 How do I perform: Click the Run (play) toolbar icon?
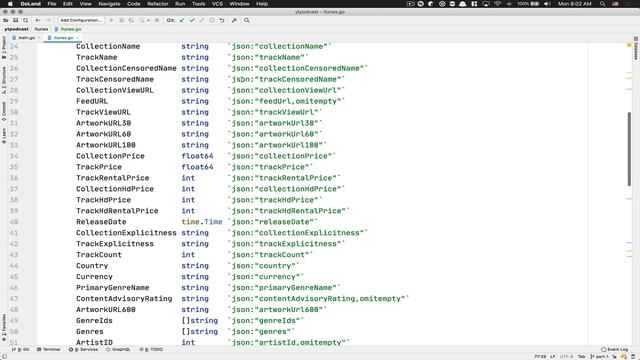111,20
